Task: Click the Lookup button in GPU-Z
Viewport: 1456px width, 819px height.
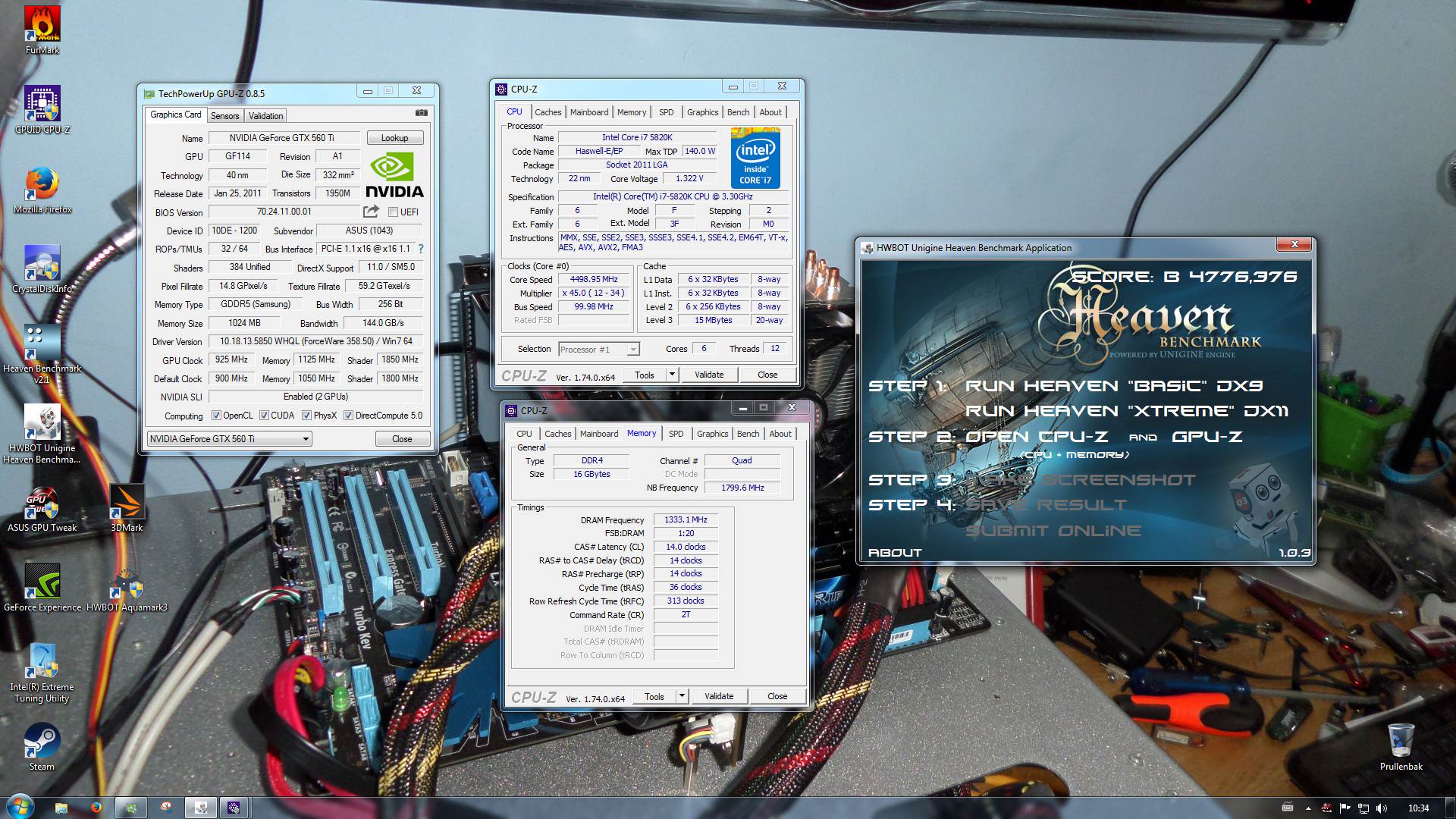Action: click(x=394, y=138)
